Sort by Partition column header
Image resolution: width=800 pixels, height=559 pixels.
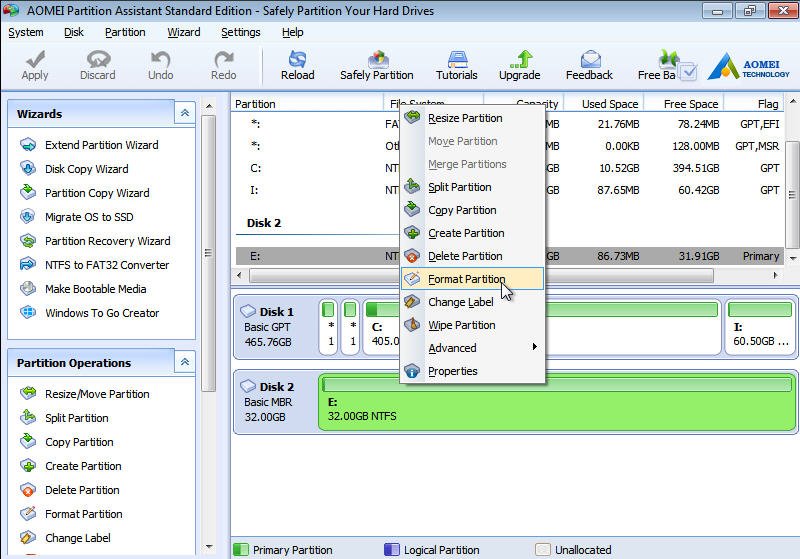click(x=307, y=104)
